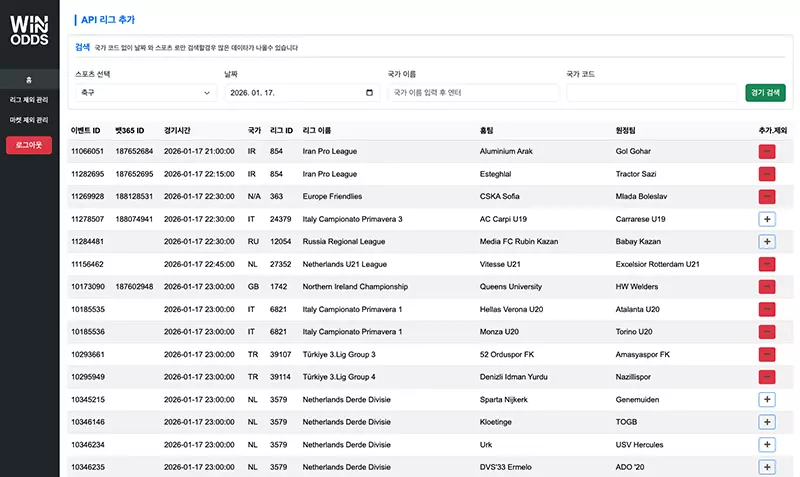
Task: Click the 이벤트 ID column header
Action: click(86, 131)
